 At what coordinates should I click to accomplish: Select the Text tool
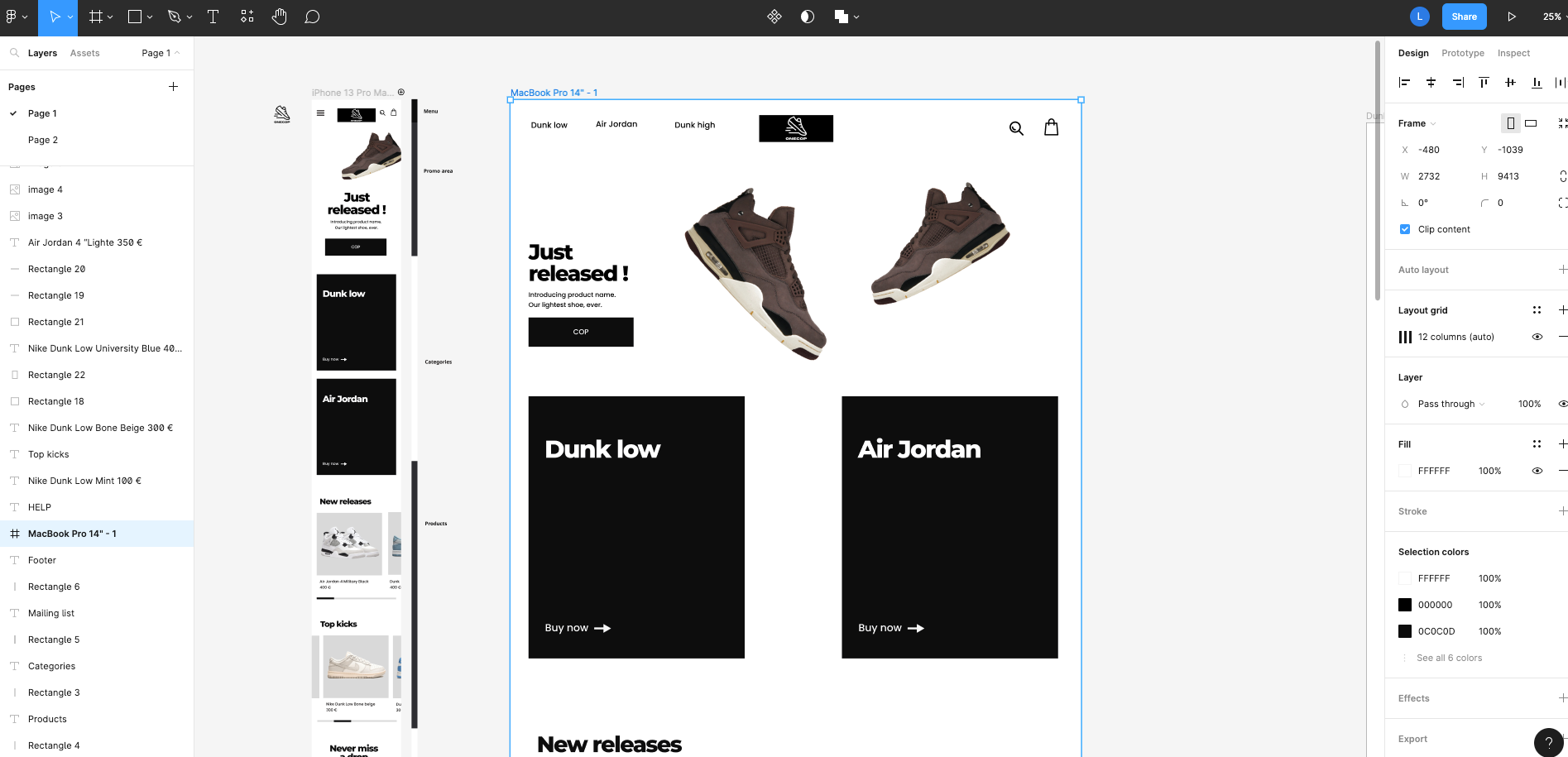coord(213,17)
